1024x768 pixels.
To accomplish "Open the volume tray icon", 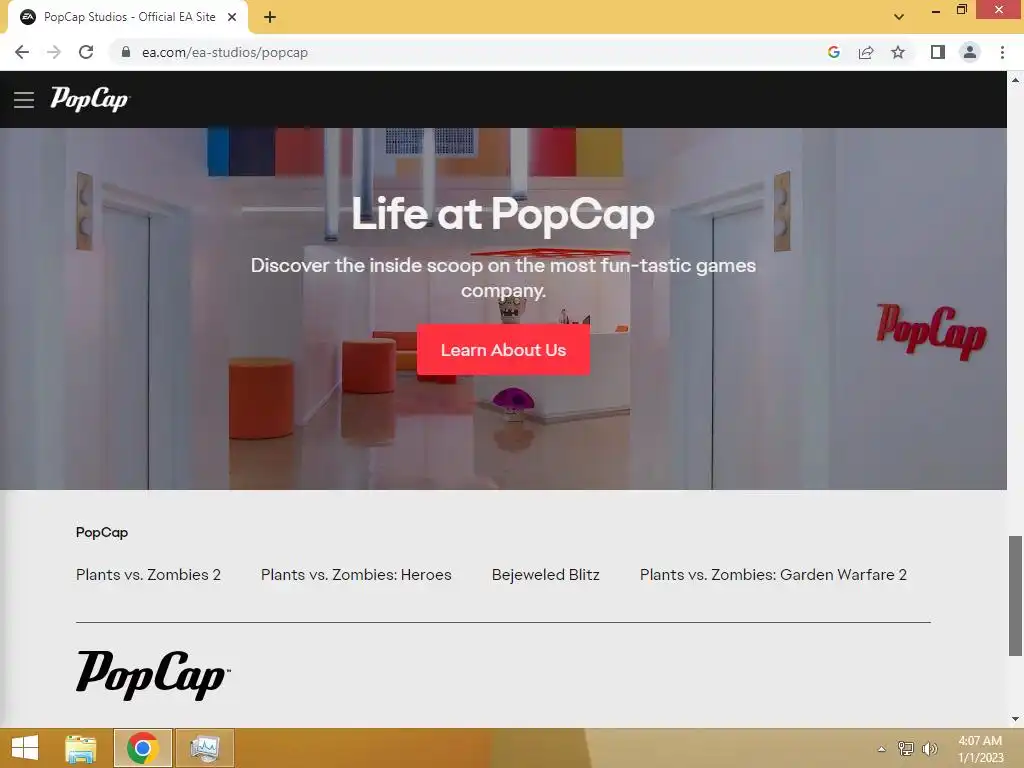I will [x=929, y=748].
